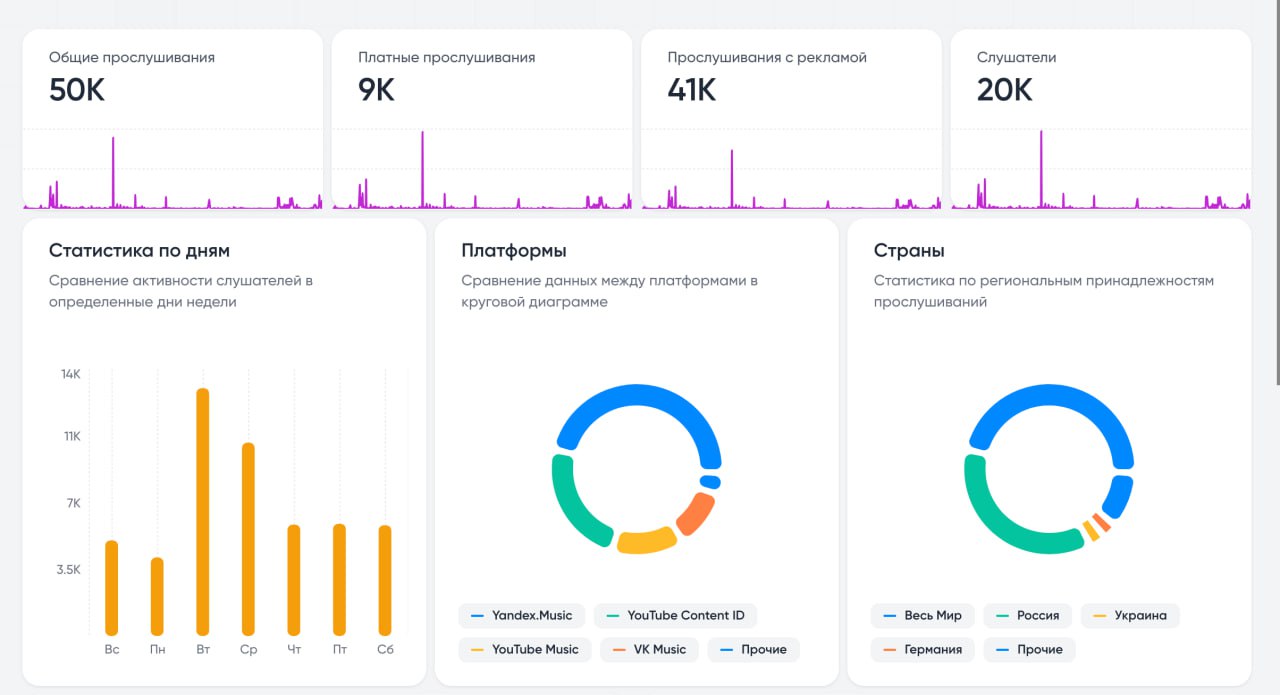Toggle YouTube Content ID legend item
The image size is (1280, 695).
(x=675, y=615)
